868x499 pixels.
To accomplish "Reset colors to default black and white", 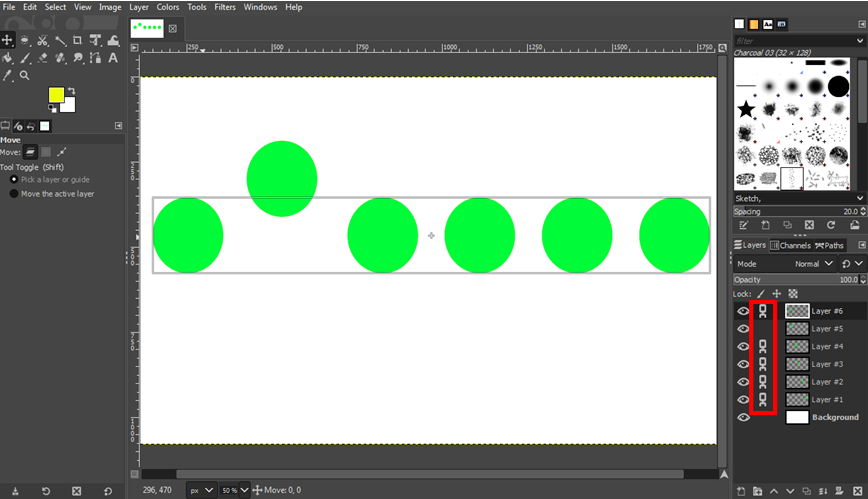I will pyautogui.click(x=52, y=109).
